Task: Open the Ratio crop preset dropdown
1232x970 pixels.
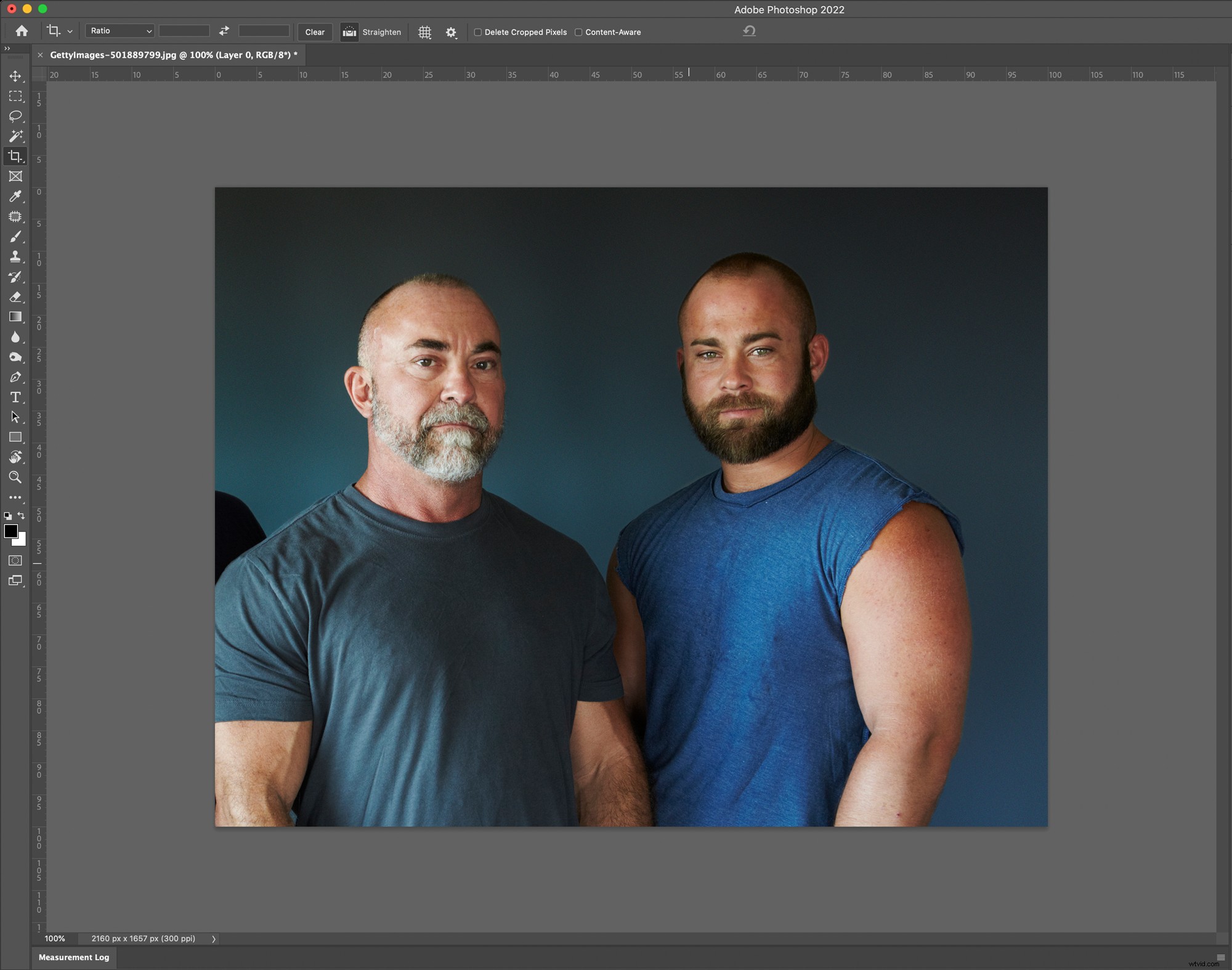Action: (119, 31)
